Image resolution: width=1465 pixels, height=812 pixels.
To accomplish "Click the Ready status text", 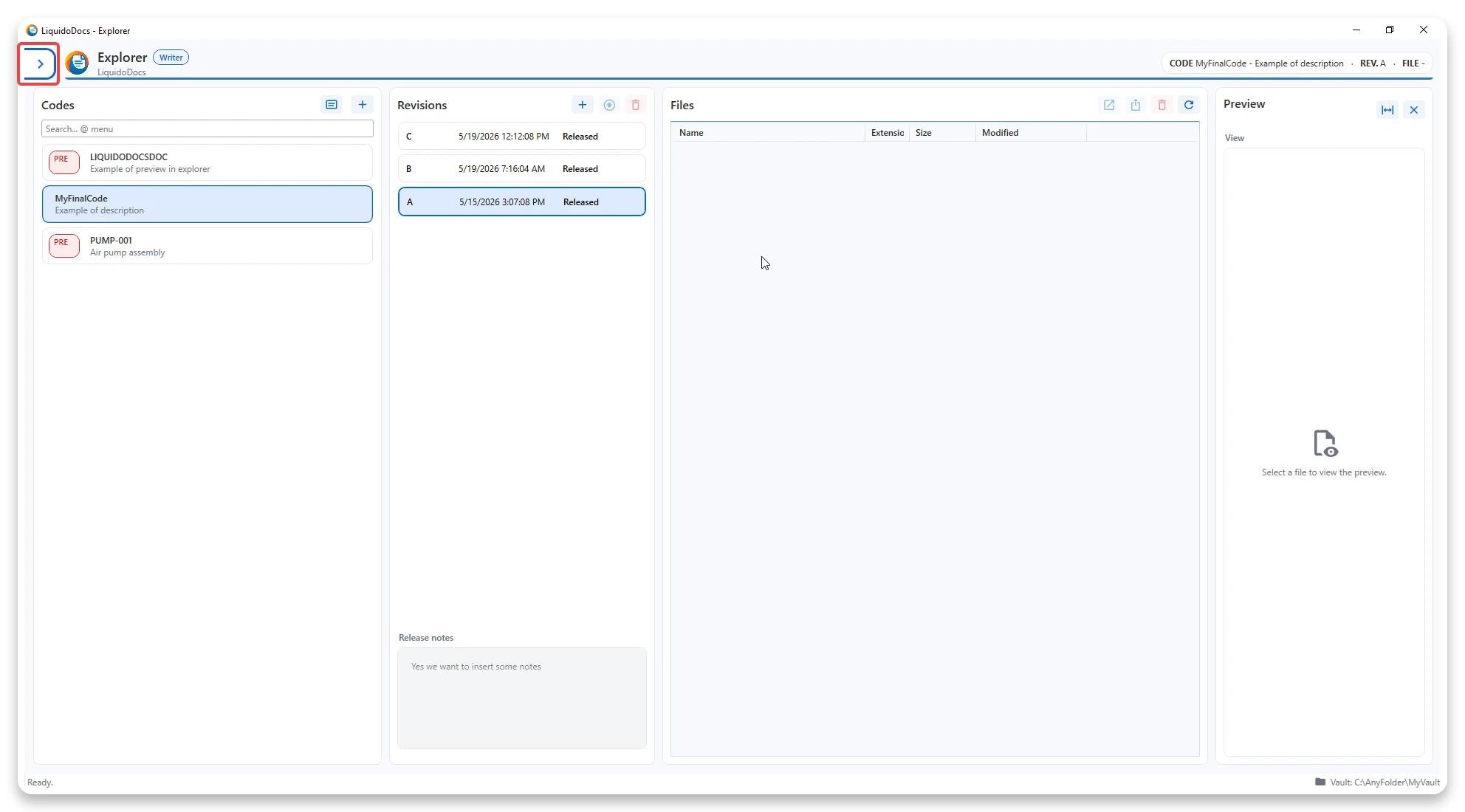I will pos(40,782).
